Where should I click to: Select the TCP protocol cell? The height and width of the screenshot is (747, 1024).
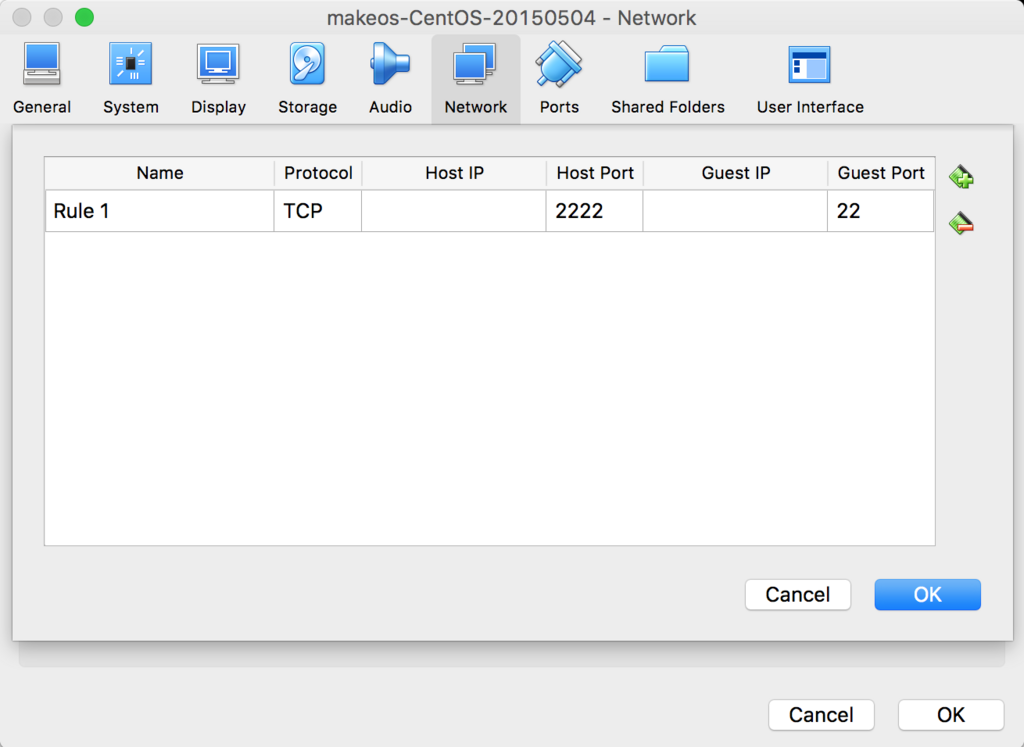(x=318, y=211)
